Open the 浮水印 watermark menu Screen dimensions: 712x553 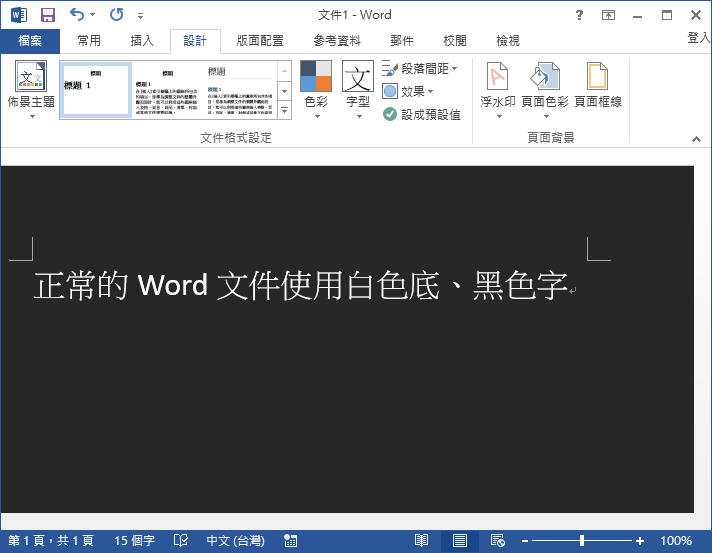pos(498,89)
